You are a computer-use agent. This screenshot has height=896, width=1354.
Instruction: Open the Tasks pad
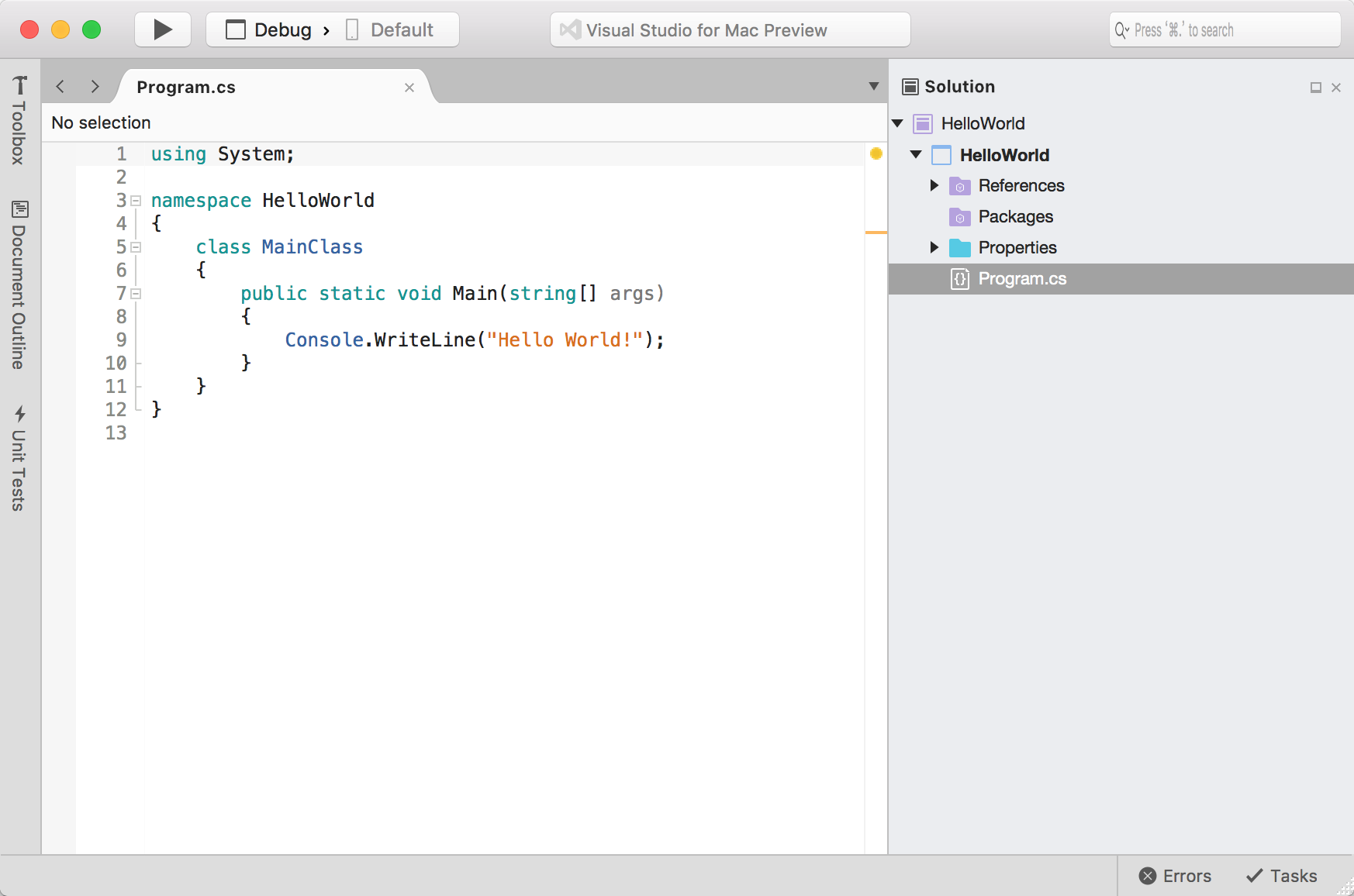(x=1282, y=876)
